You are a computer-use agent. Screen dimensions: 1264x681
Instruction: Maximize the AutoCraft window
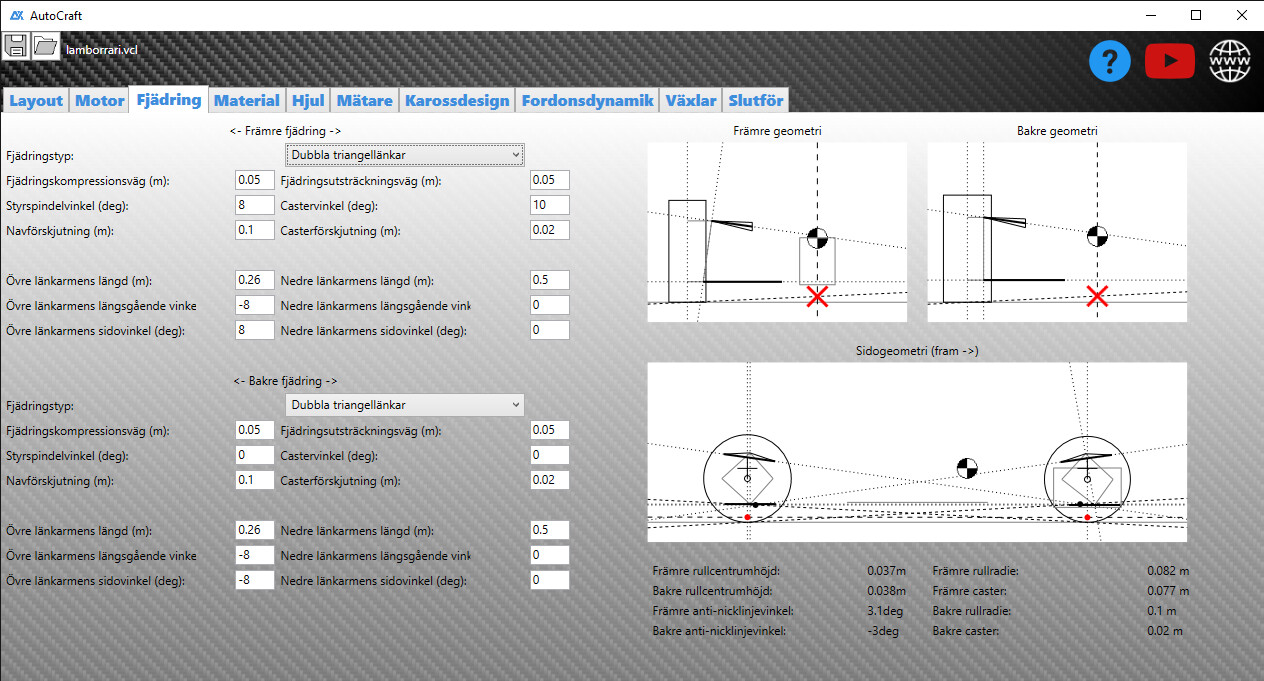1195,15
